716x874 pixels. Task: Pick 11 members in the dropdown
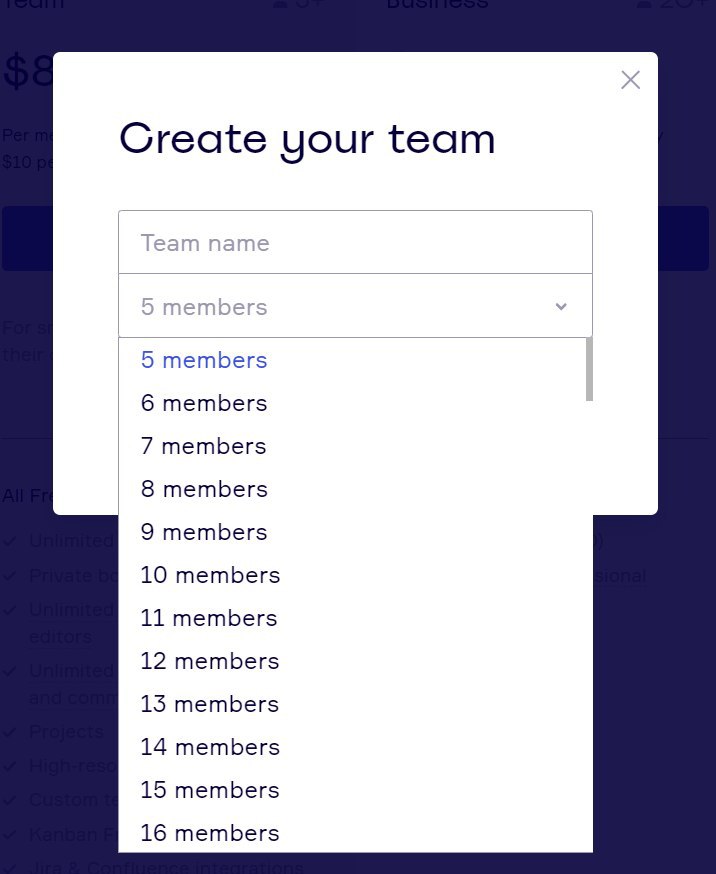pyautogui.click(x=209, y=618)
